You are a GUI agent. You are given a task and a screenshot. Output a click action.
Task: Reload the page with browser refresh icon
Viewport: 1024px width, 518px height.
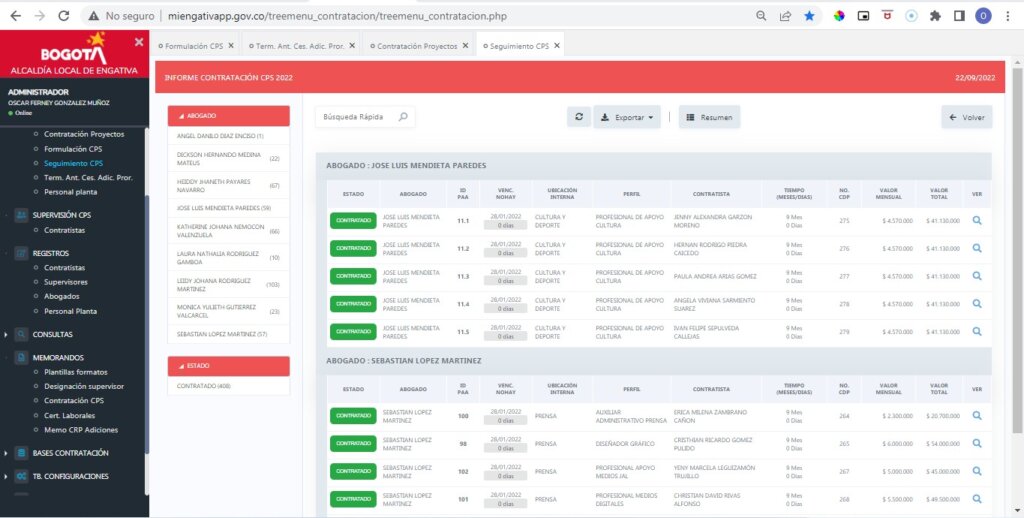point(63,16)
